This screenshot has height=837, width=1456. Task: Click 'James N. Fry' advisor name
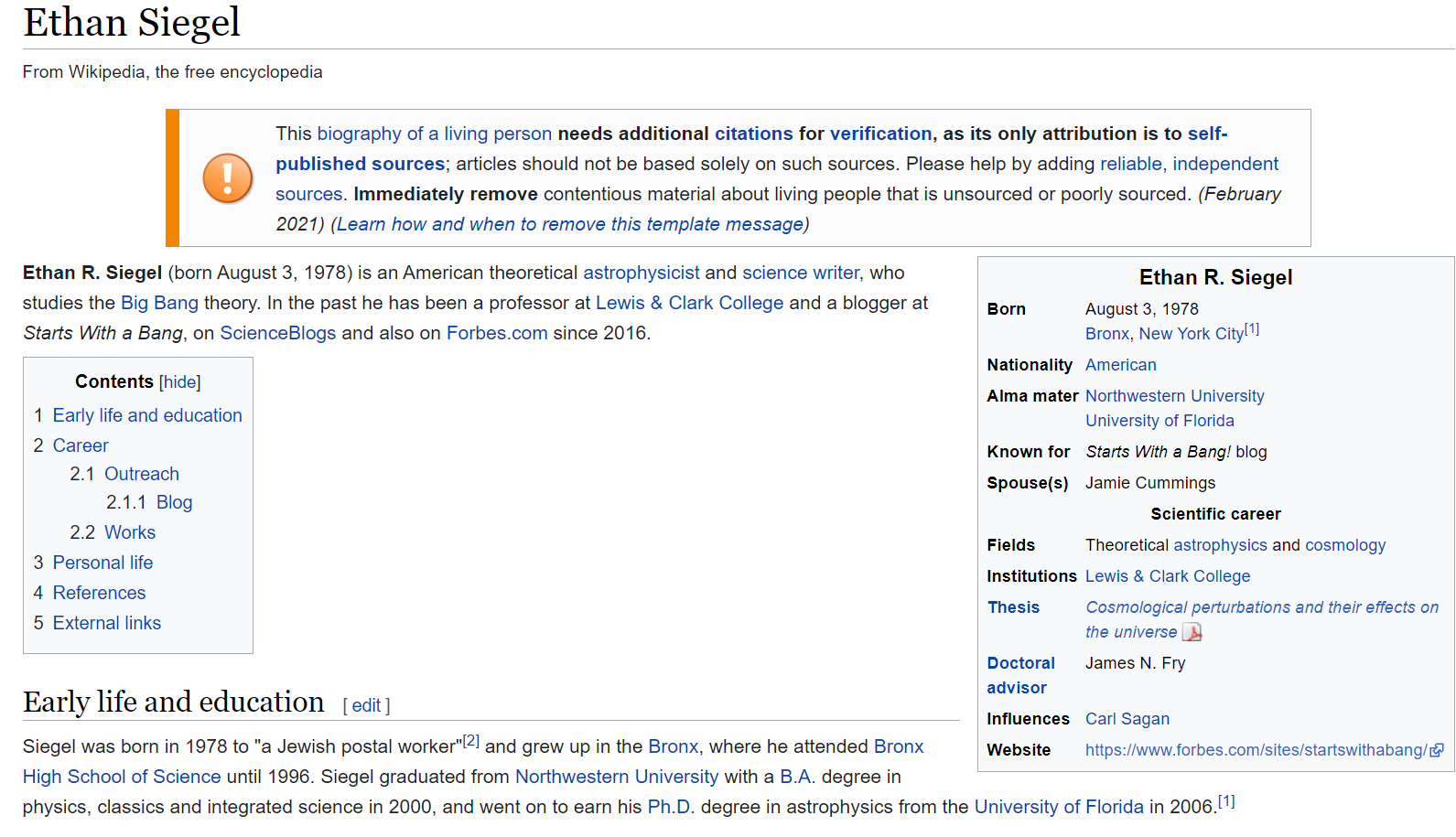click(1136, 663)
